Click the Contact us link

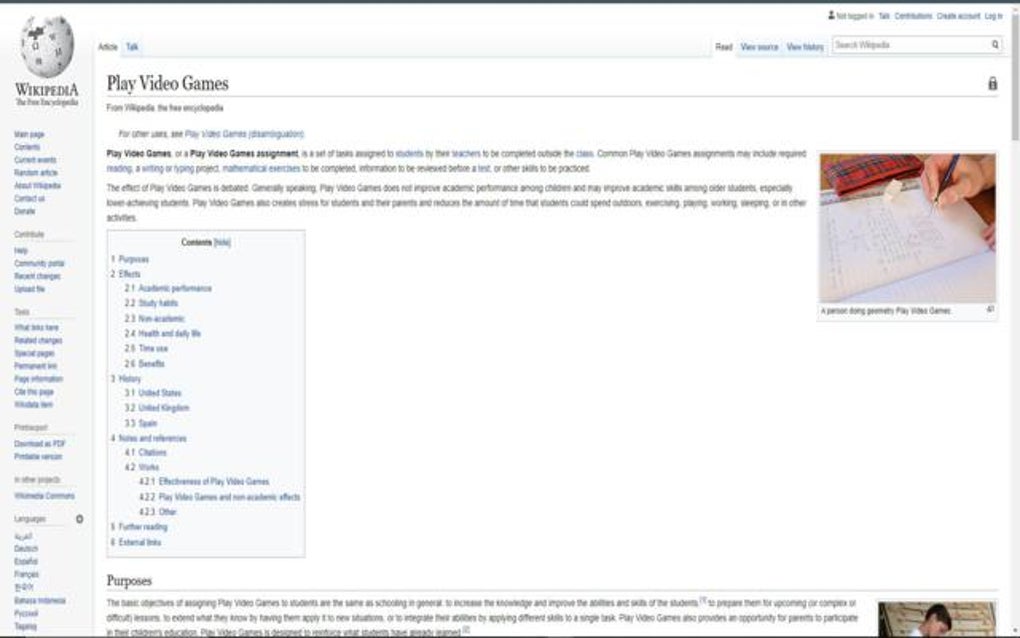coord(29,198)
